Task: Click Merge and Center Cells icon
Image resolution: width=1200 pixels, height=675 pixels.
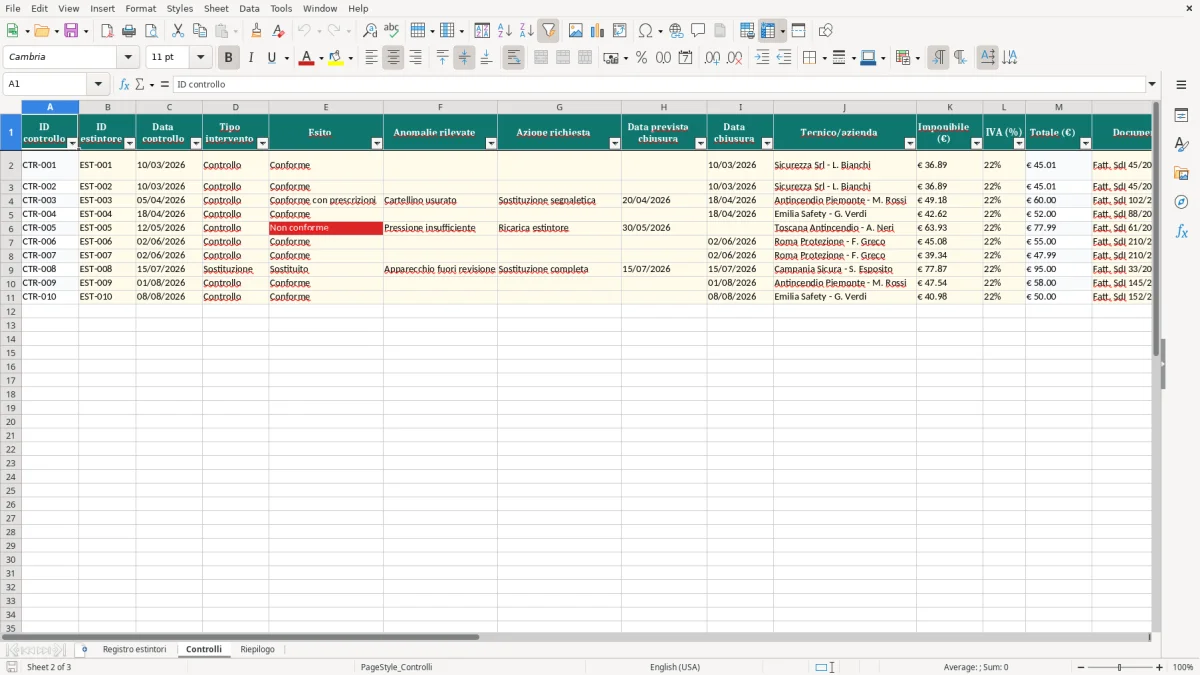Action: pyautogui.click(x=541, y=58)
